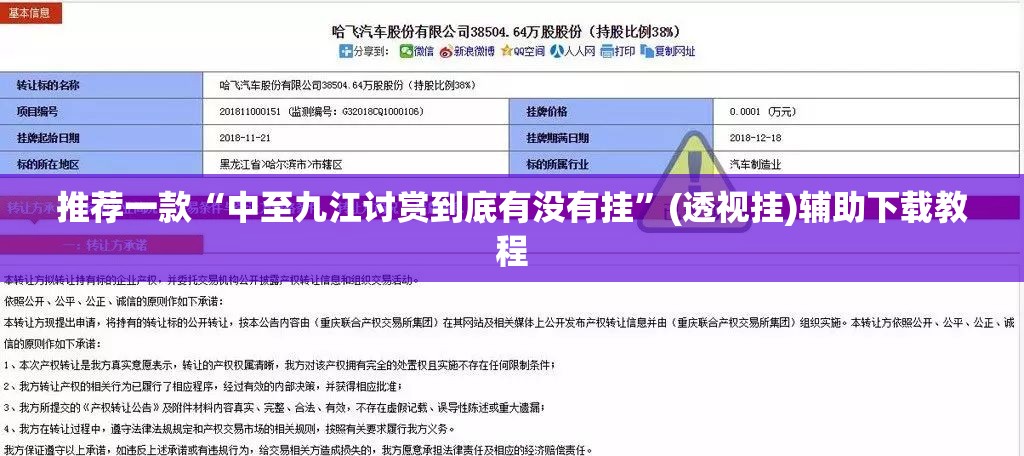Share to 新浪微博 via its icon
The height and width of the screenshot is (456, 1024).
(446, 51)
